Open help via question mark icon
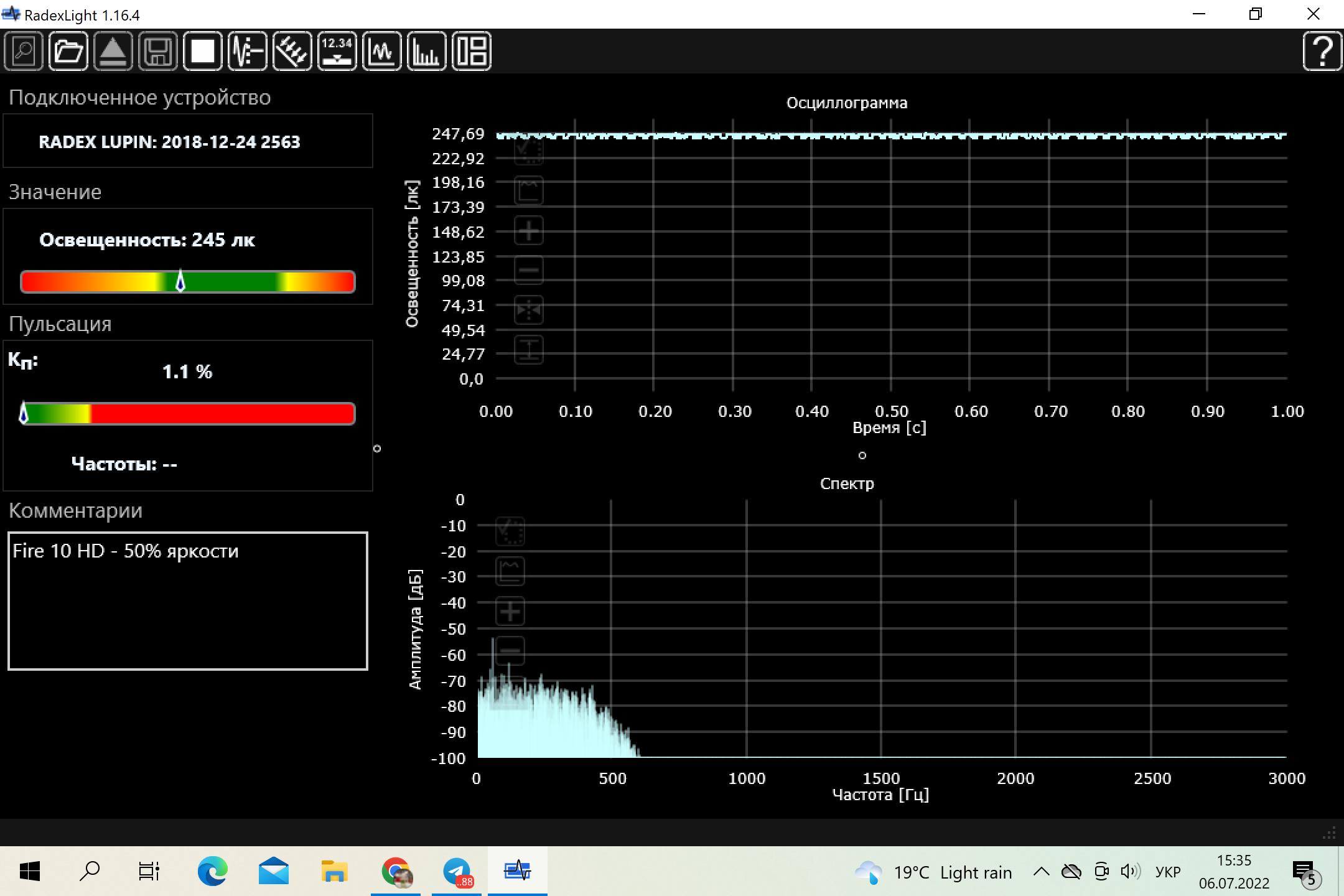Image resolution: width=1344 pixels, height=896 pixels. tap(1322, 51)
